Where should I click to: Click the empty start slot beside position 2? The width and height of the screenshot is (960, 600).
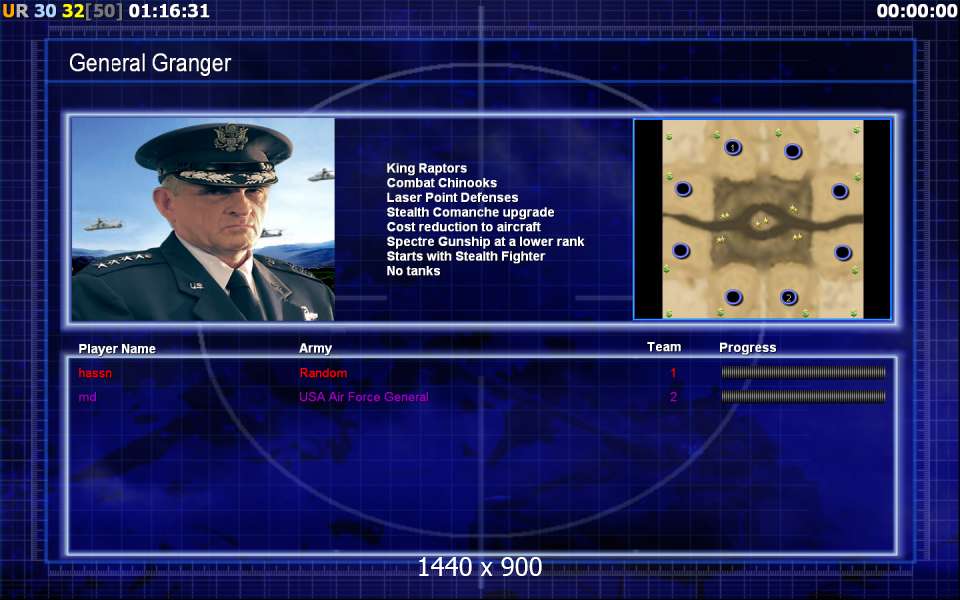[733, 298]
